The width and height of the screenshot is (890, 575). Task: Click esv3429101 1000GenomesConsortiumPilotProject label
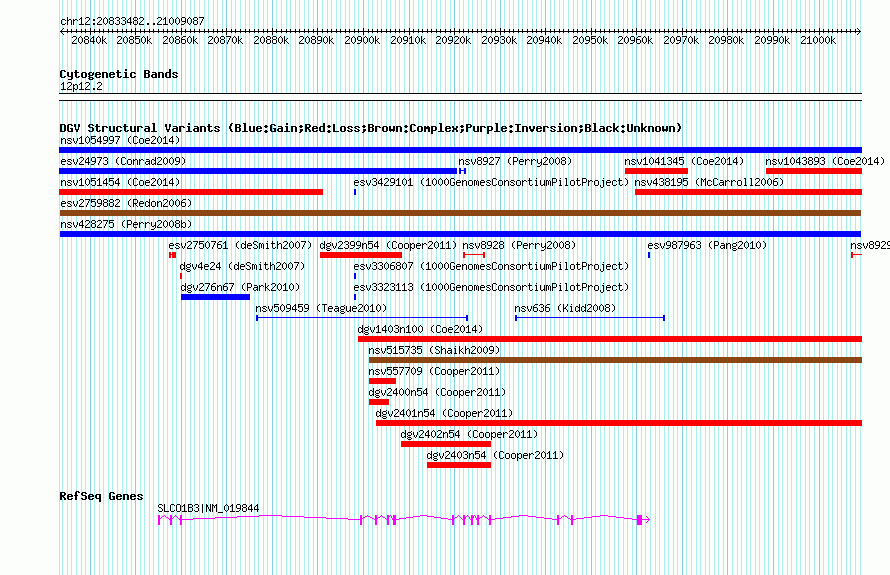pyautogui.click(x=491, y=182)
